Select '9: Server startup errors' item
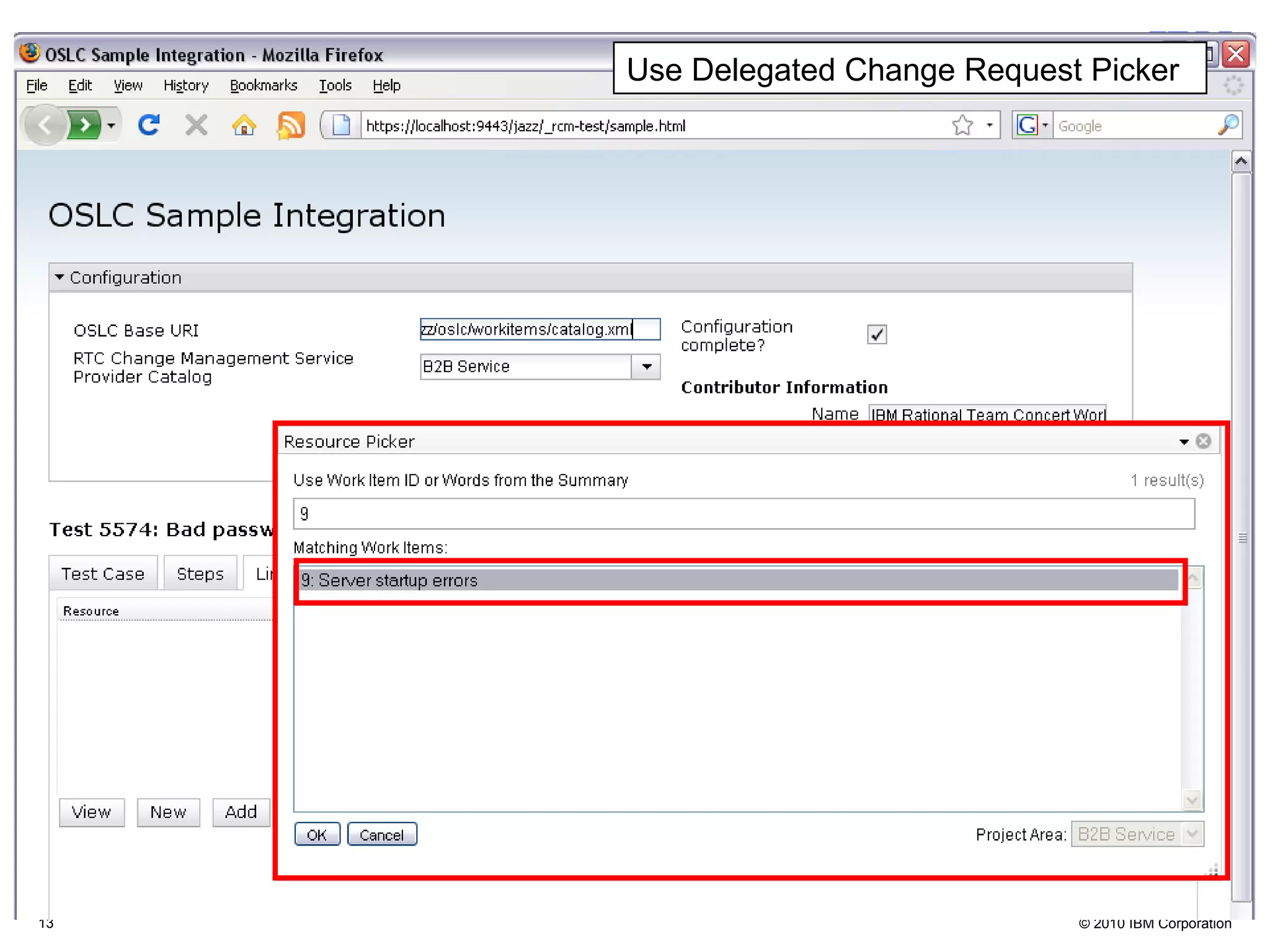The height and width of the screenshot is (952, 1270). (739, 580)
